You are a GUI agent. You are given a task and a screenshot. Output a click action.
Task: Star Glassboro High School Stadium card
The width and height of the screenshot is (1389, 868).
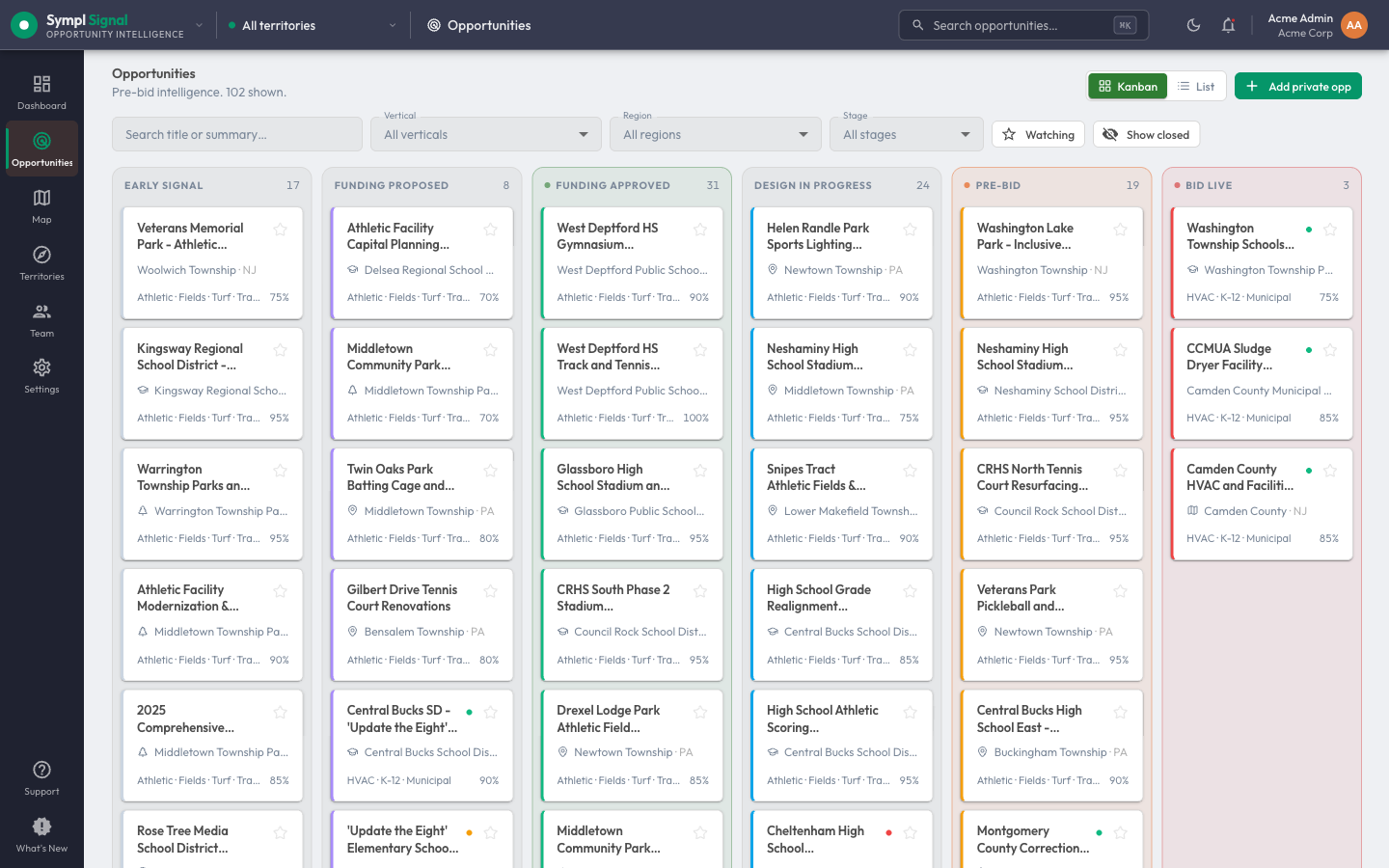coord(700,471)
